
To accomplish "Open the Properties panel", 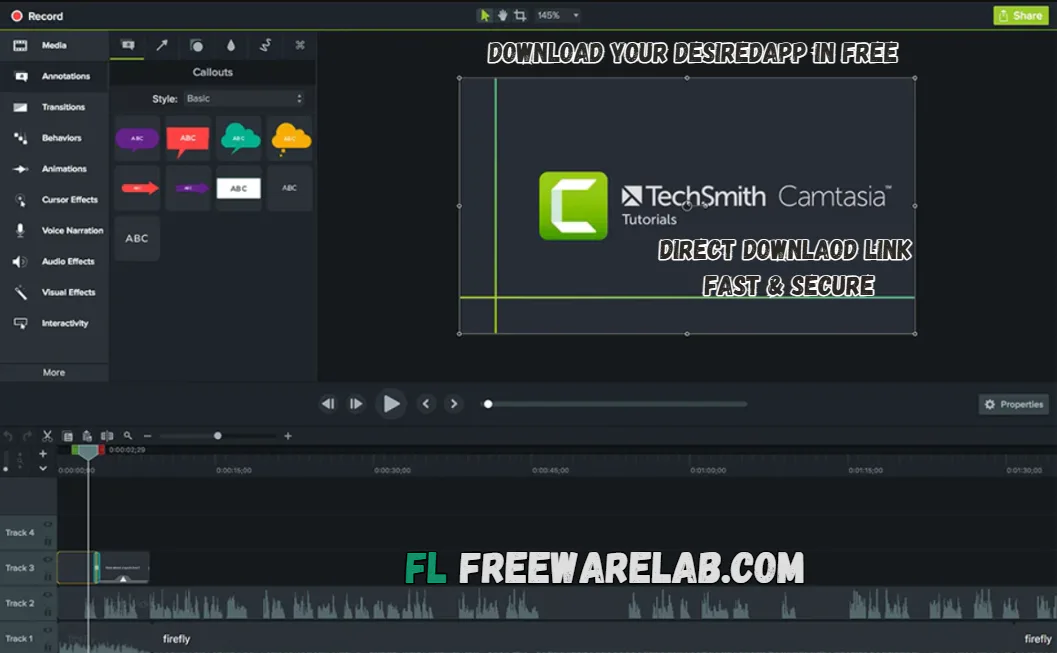I will pos(1012,404).
